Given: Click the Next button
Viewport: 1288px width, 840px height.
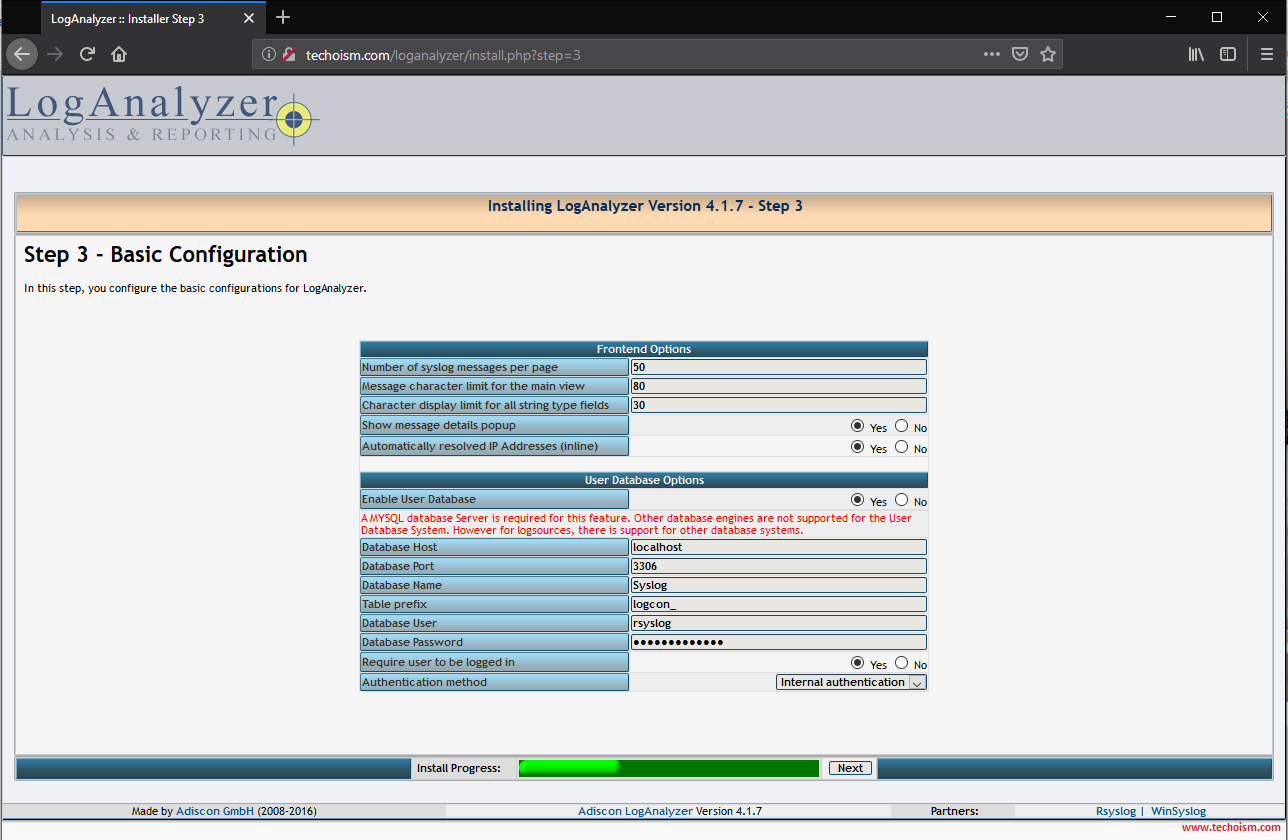Looking at the screenshot, I should pyautogui.click(x=850, y=768).
